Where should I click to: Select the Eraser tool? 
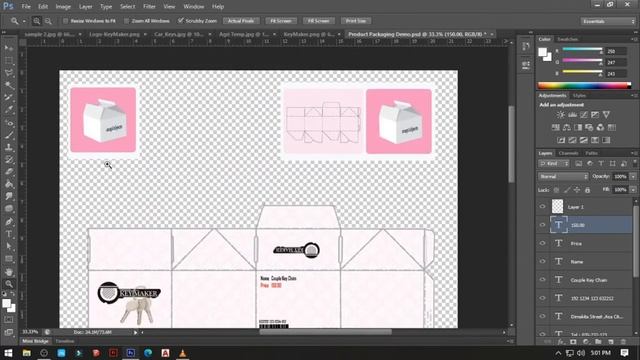click(x=9, y=171)
